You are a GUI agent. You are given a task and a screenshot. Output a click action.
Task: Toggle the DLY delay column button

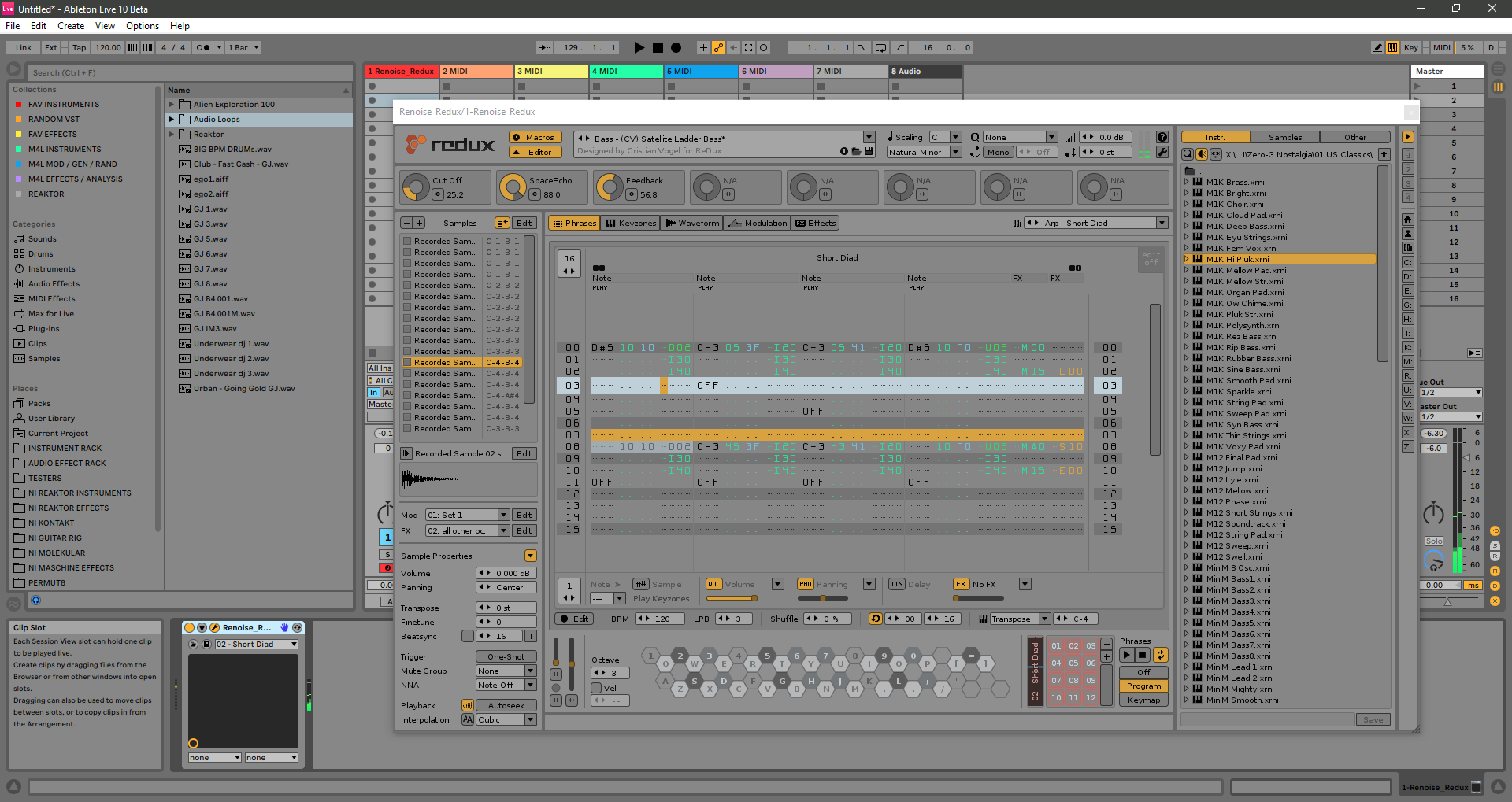[x=896, y=584]
